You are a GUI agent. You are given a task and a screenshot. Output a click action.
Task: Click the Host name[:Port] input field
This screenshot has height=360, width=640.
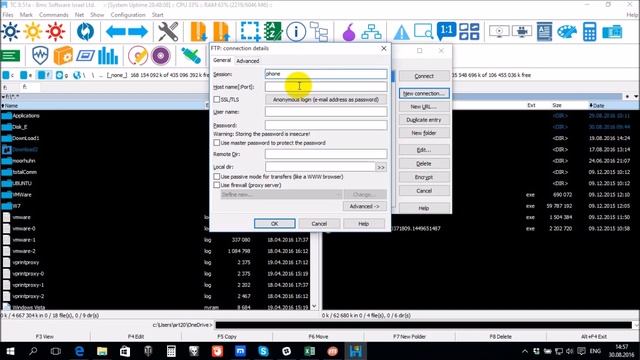coord(326,87)
